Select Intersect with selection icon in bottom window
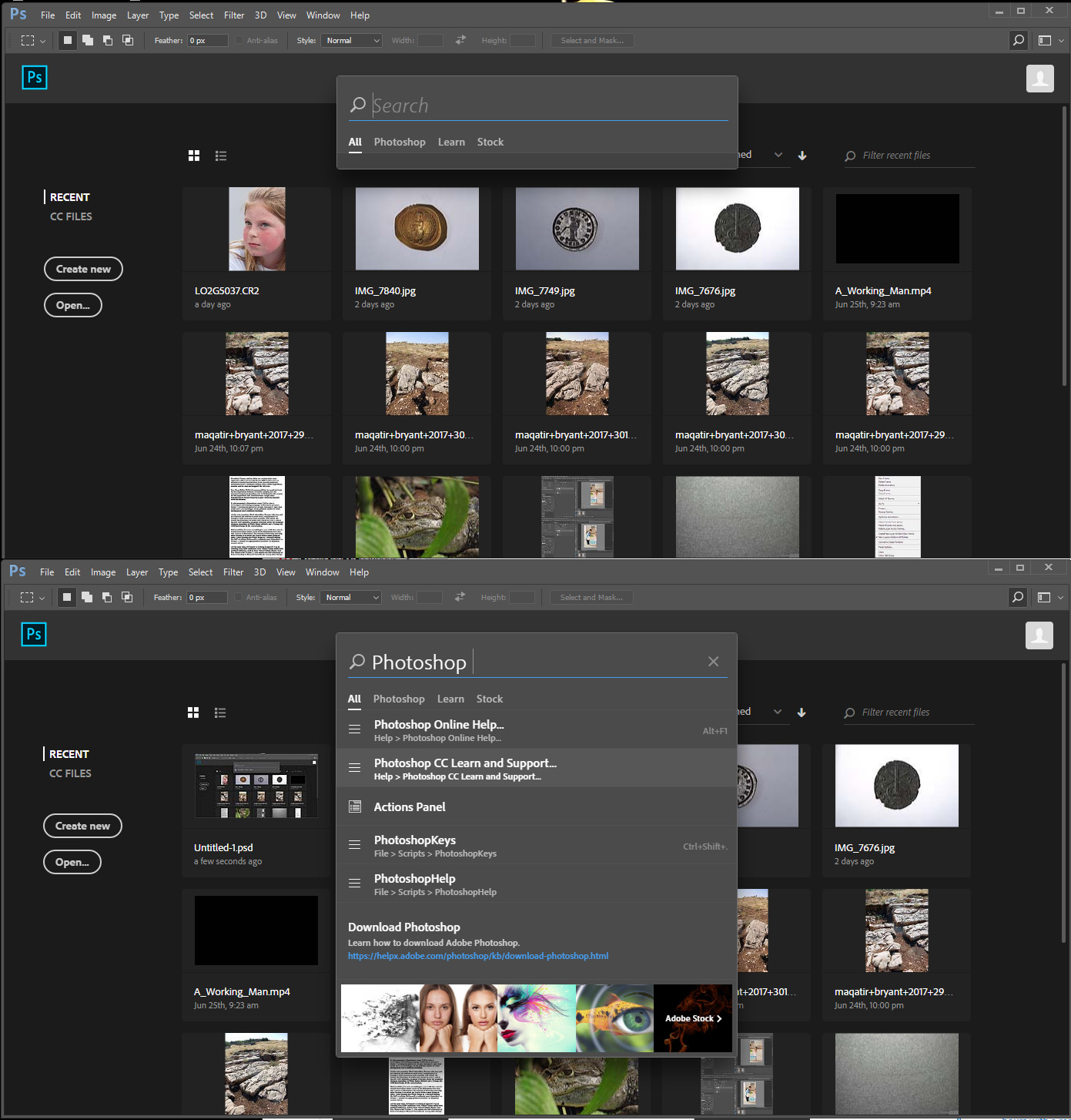The image size is (1071, 1120). [x=127, y=597]
